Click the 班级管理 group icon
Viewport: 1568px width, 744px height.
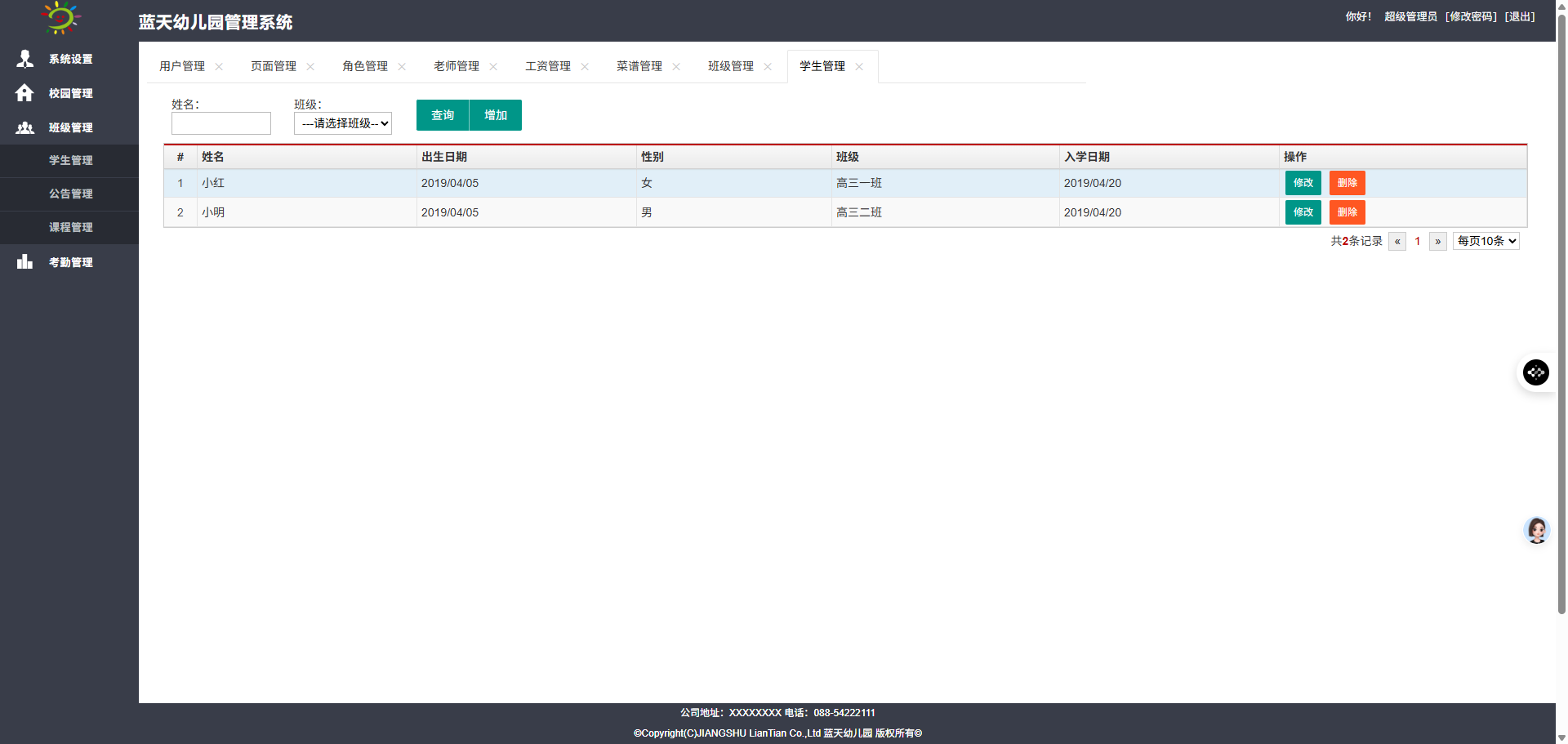pyautogui.click(x=25, y=127)
